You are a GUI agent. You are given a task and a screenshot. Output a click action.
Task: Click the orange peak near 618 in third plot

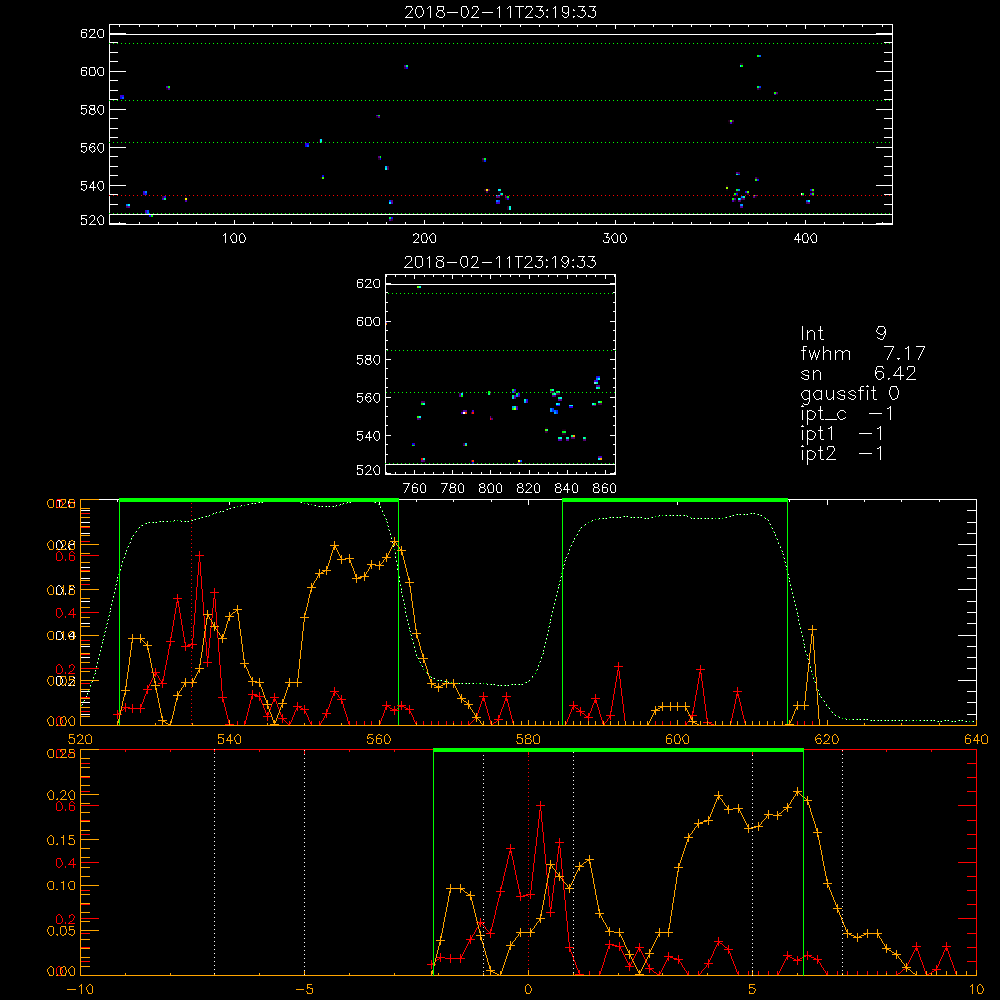pos(812,629)
